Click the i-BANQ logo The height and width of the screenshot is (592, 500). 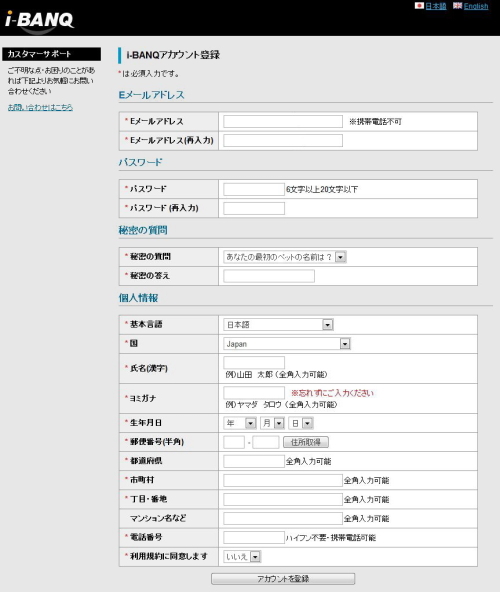(x=39, y=21)
